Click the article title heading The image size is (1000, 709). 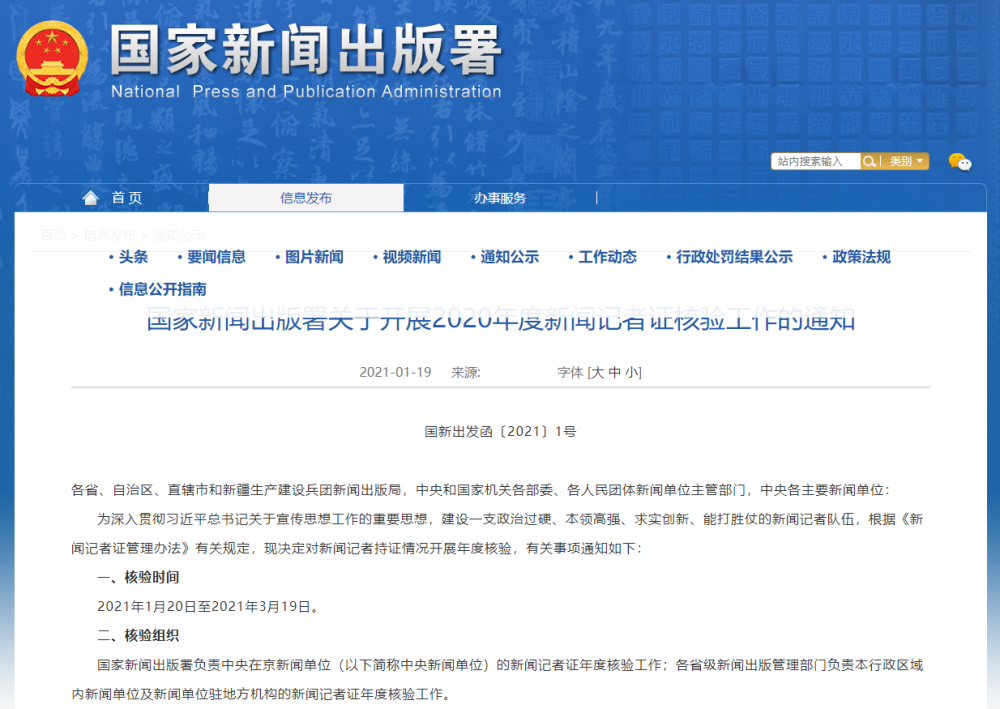pyautogui.click(x=501, y=319)
